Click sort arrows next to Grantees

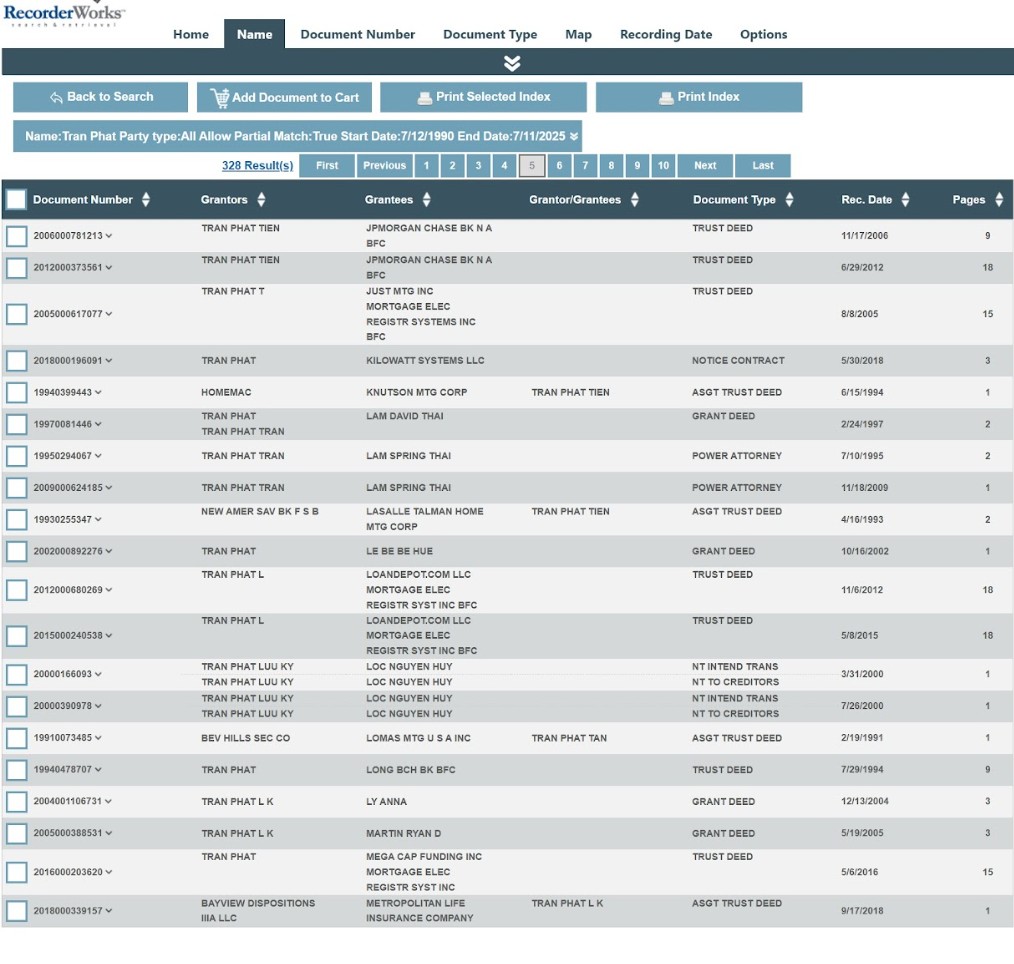(427, 200)
